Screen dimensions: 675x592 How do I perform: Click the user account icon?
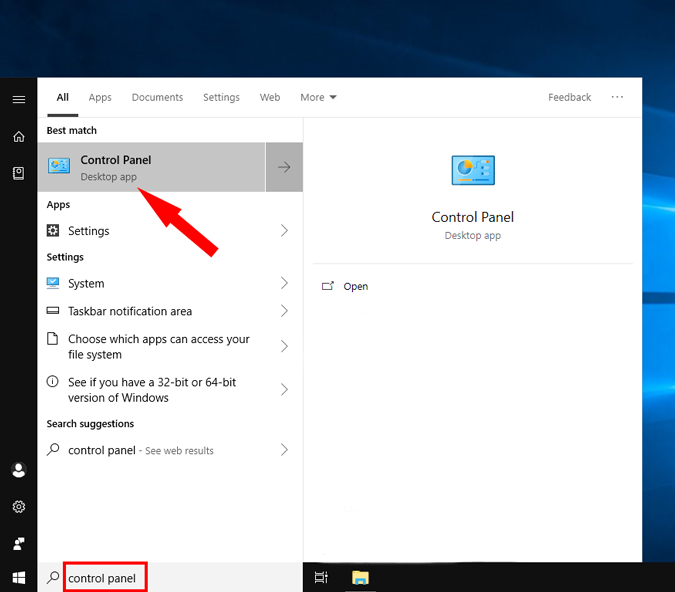(19, 470)
